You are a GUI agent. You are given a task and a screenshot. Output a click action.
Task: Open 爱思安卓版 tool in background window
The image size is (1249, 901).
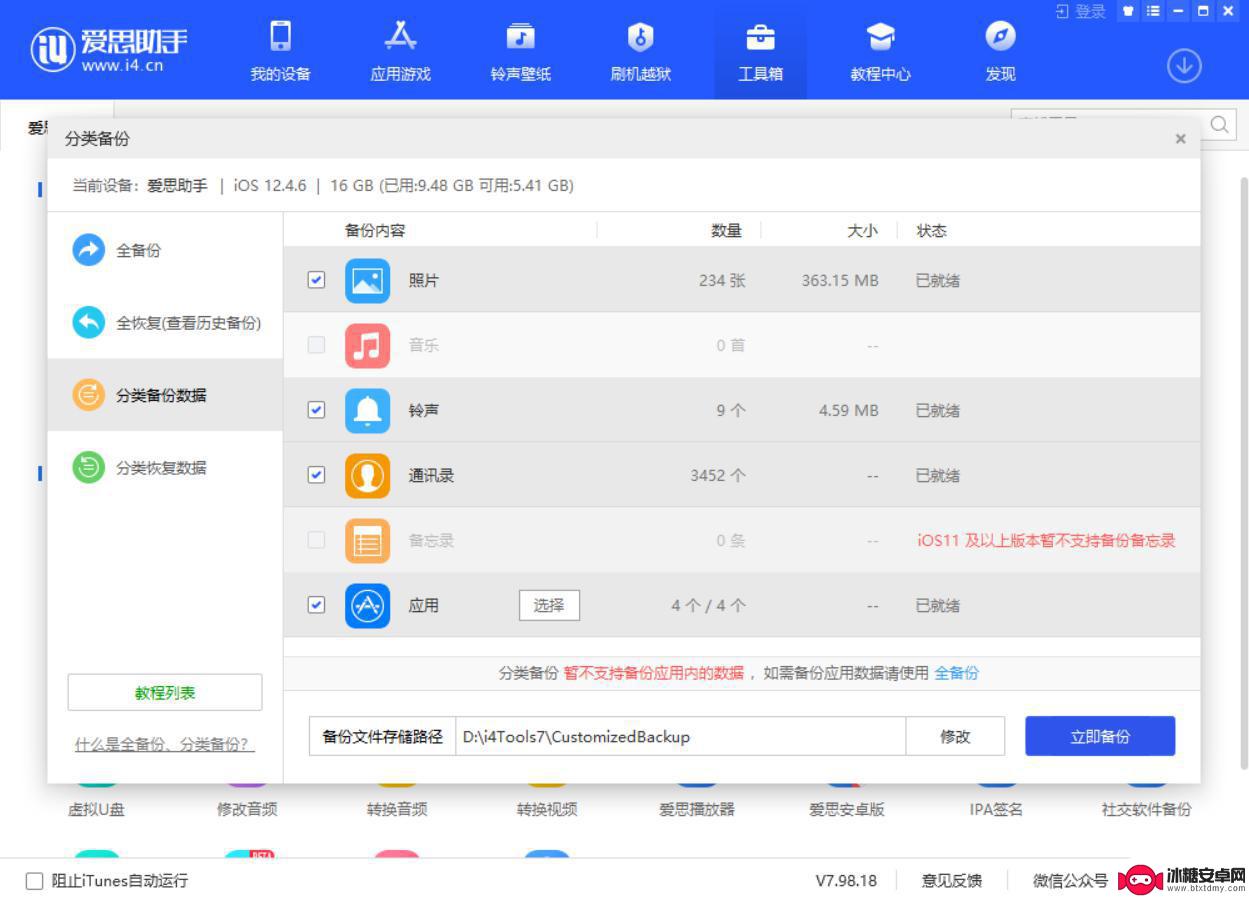click(847, 809)
